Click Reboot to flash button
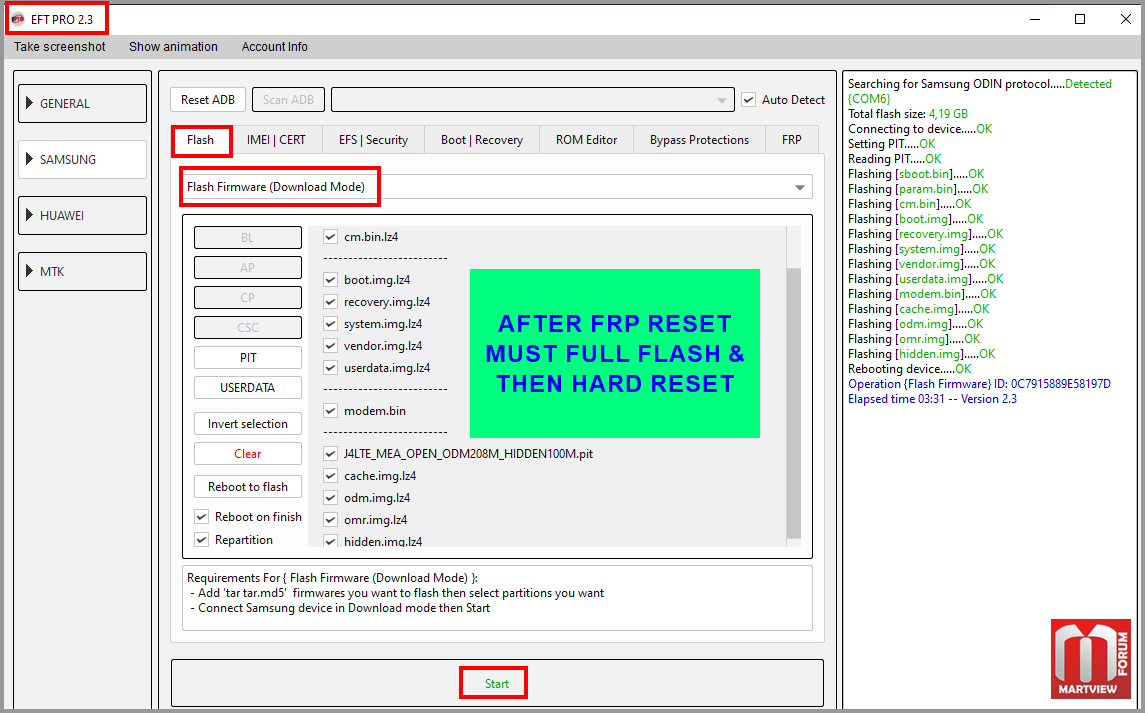1145x713 pixels. (x=248, y=487)
